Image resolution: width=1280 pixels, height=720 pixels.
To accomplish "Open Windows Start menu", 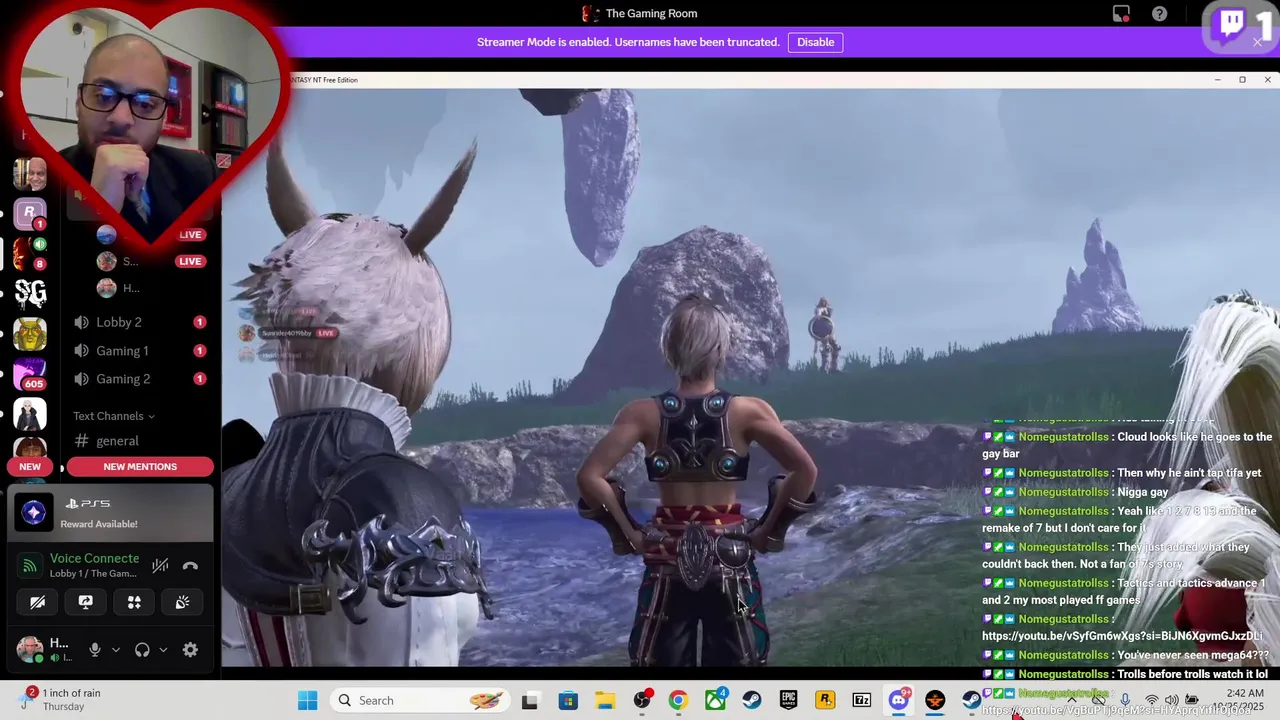I will tap(307, 700).
